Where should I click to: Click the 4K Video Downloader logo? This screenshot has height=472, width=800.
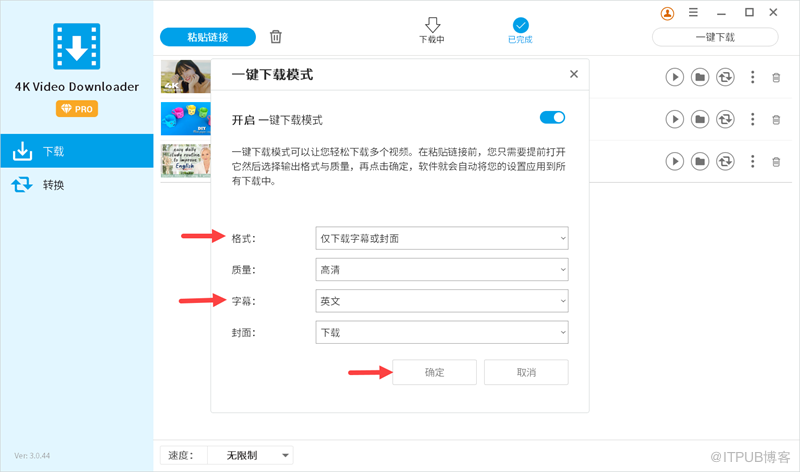77,46
